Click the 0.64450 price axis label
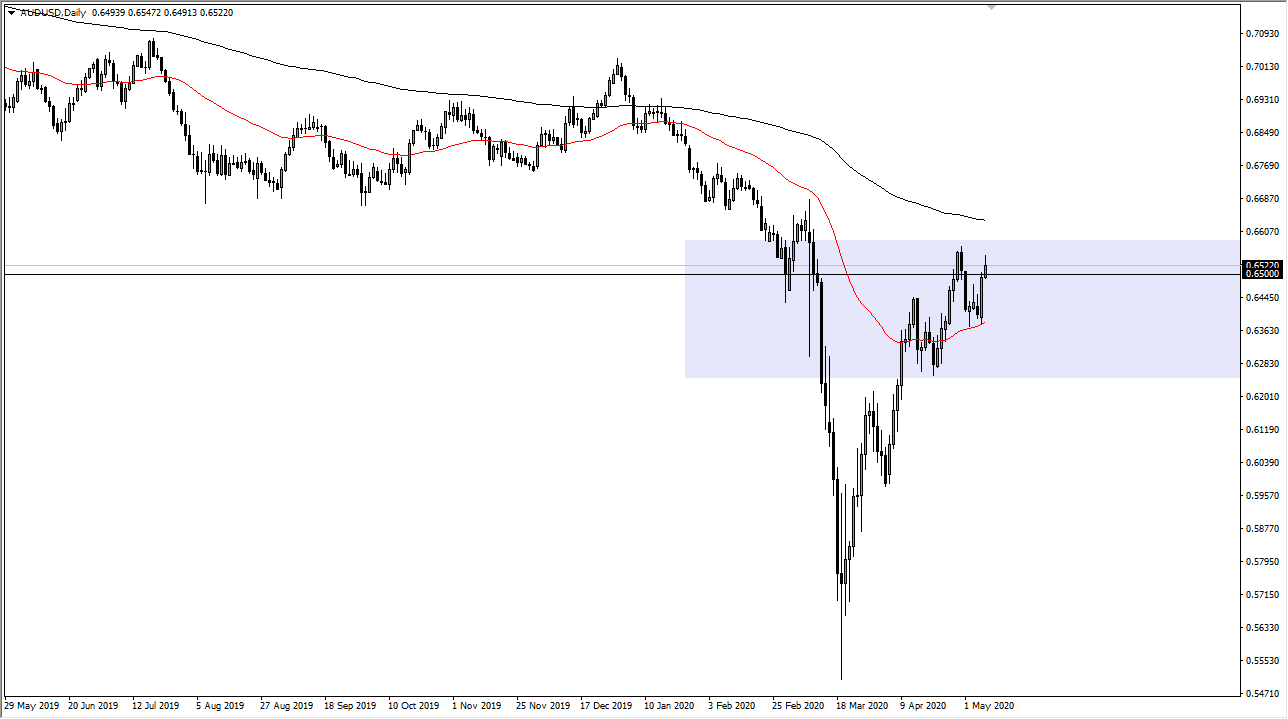The width and height of the screenshot is (1288, 719). (1261, 298)
